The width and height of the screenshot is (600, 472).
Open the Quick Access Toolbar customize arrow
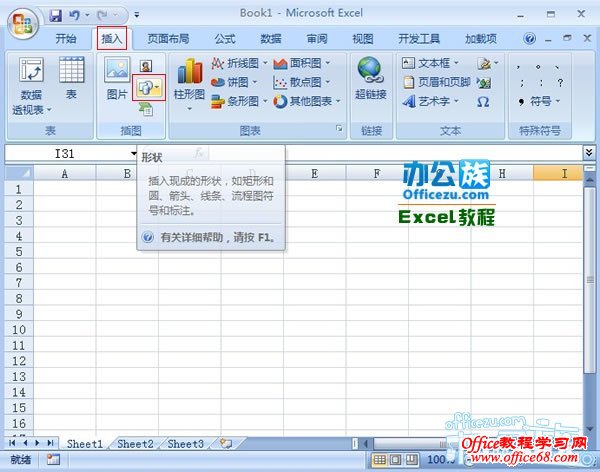pos(137,15)
